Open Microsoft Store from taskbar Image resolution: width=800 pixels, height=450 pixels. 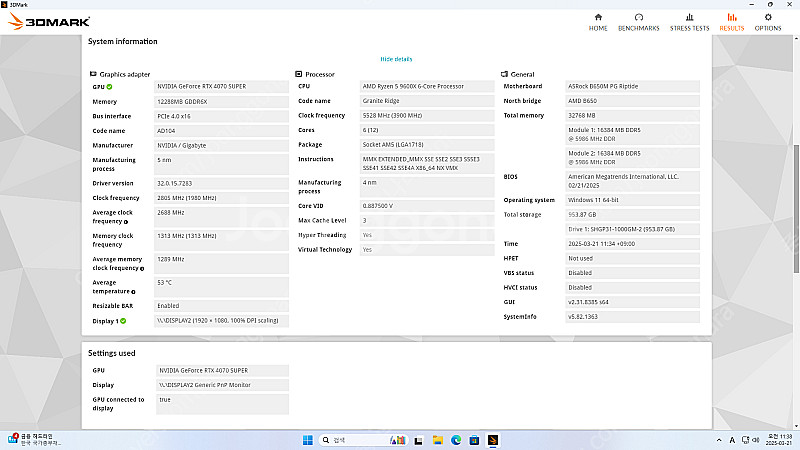click(474, 440)
